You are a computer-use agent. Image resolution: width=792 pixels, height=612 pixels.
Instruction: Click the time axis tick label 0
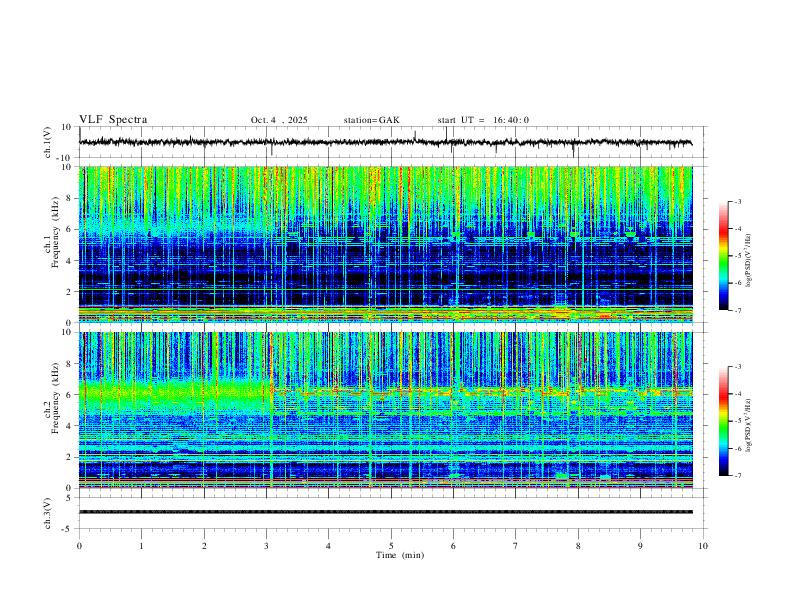(79, 546)
